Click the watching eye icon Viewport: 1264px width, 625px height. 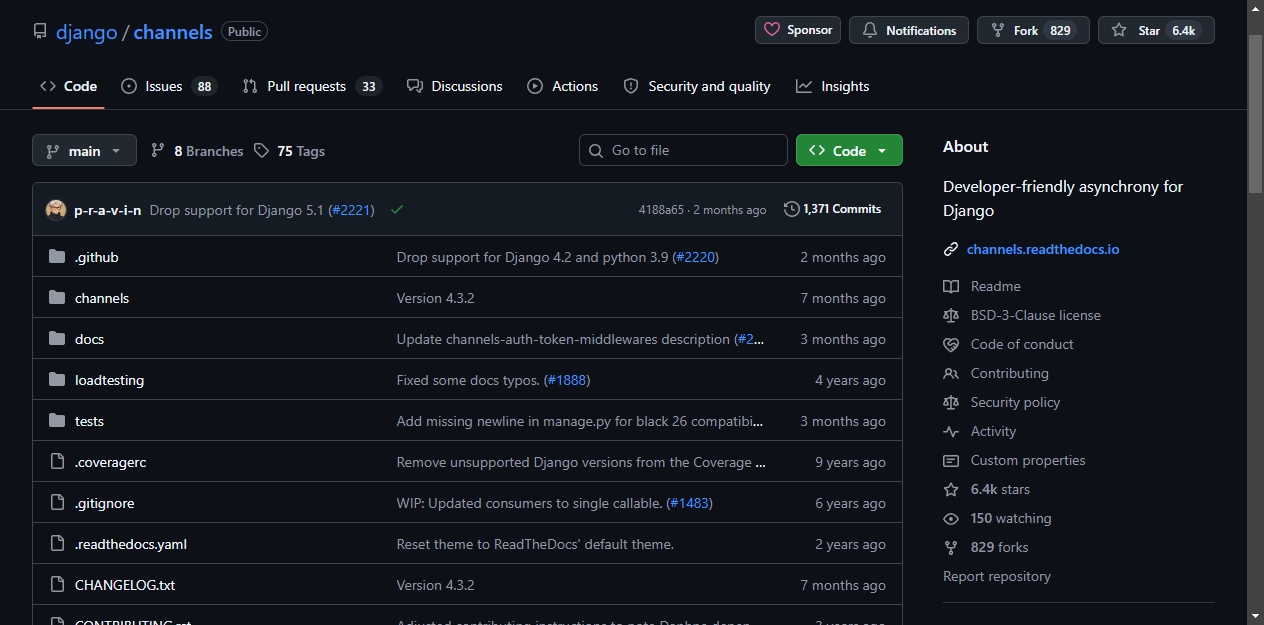click(x=951, y=518)
